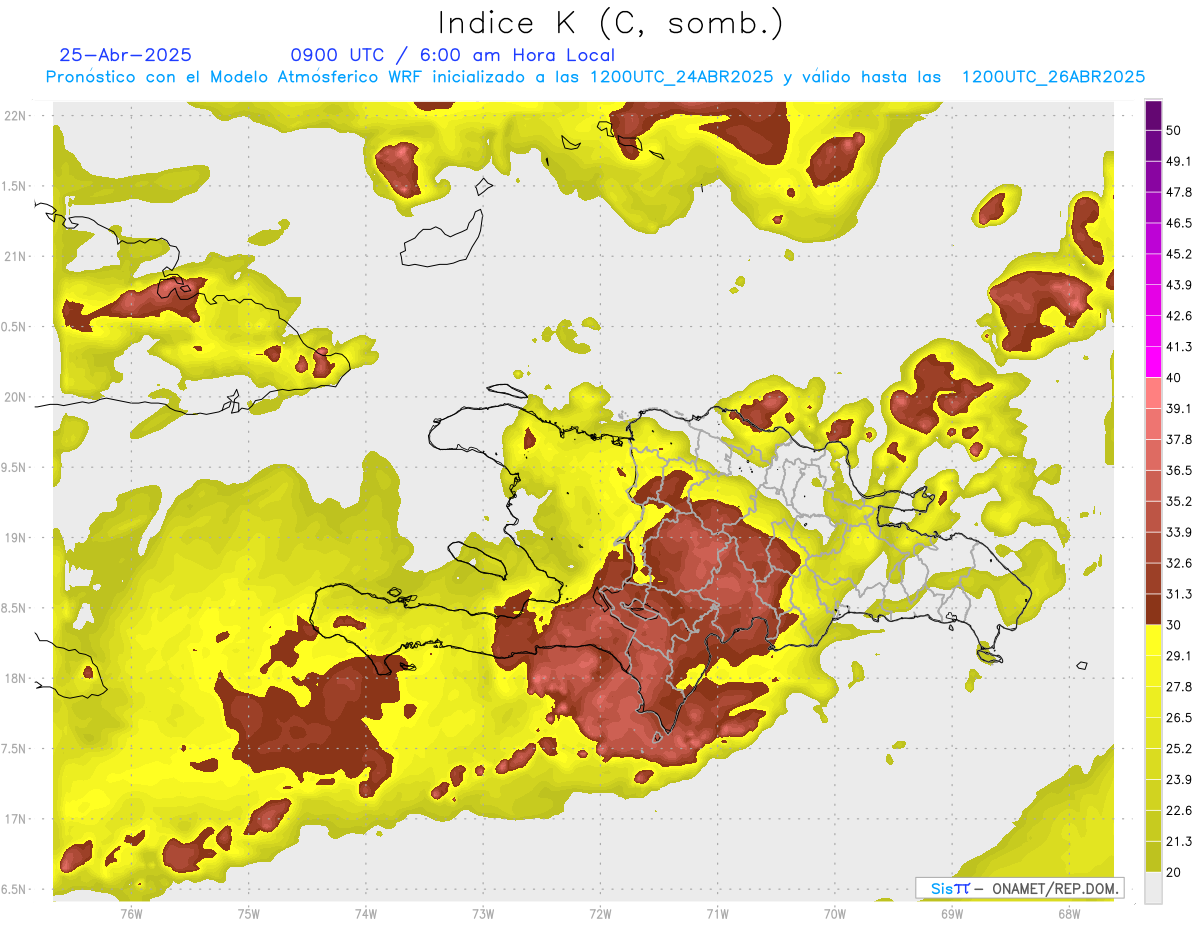Click the "33.9" color scale label
The width and height of the screenshot is (1200, 927).
(1179, 532)
